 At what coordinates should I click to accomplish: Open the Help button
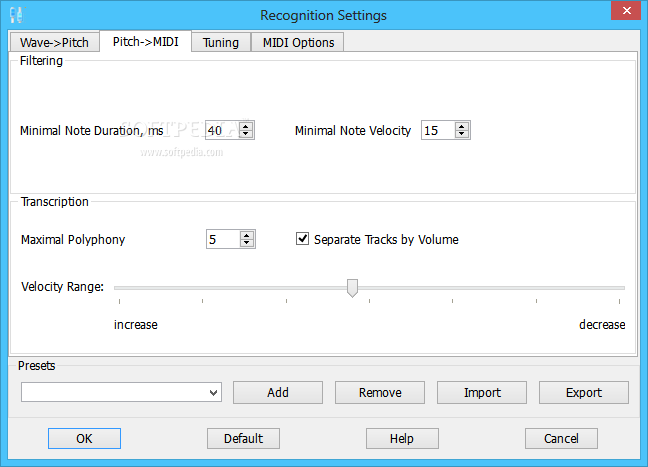click(402, 438)
